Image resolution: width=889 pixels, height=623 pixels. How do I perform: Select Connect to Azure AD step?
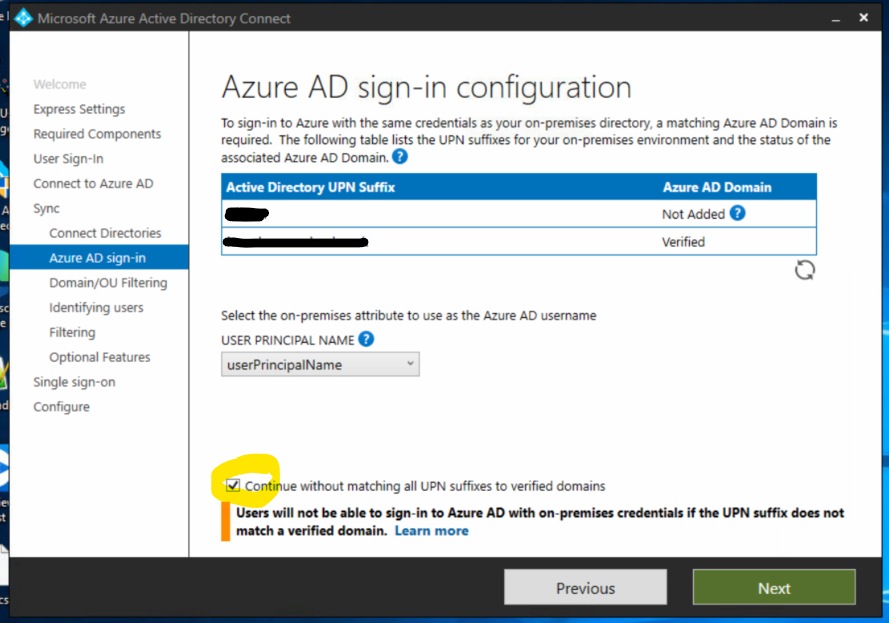[93, 184]
